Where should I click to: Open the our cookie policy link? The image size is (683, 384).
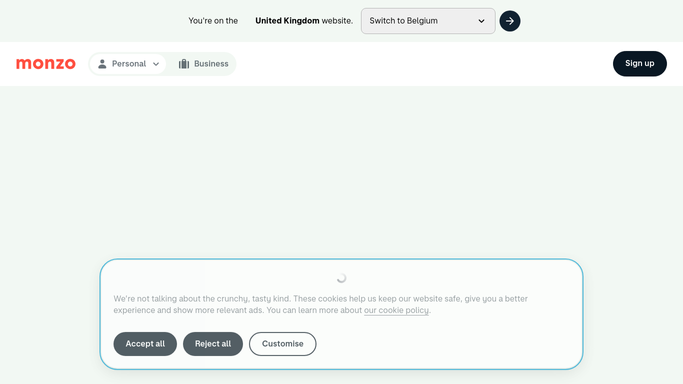tap(396, 310)
